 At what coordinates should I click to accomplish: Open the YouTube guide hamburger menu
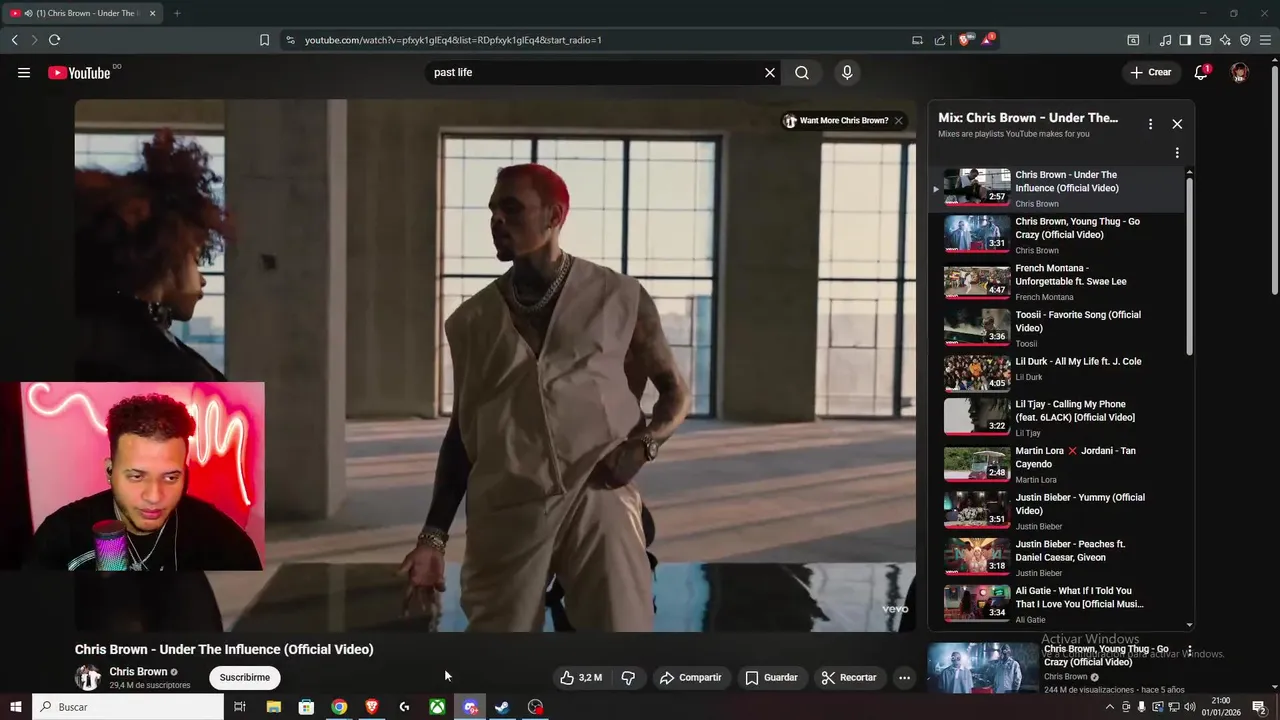click(24, 72)
